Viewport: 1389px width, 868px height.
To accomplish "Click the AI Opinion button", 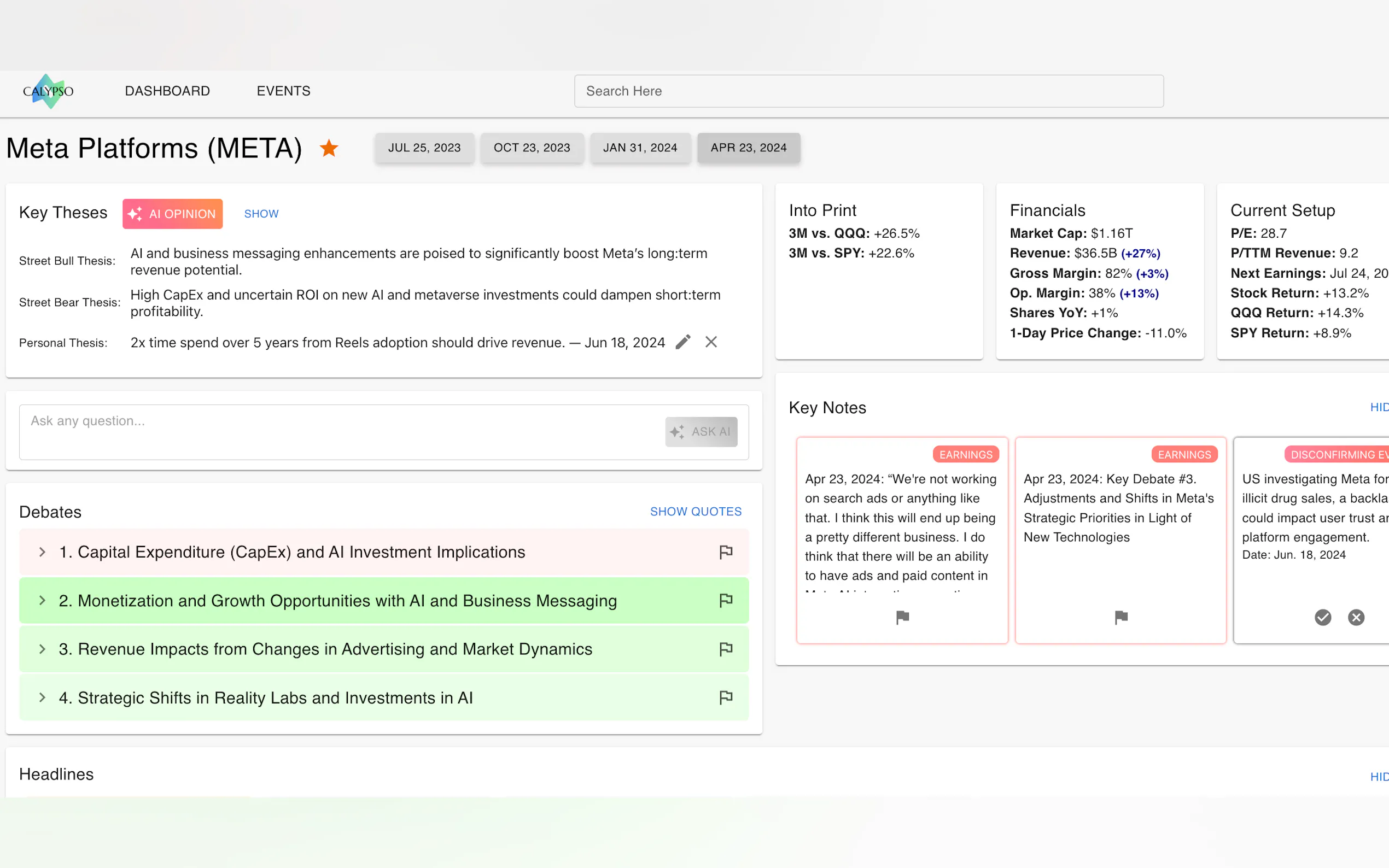I will pos(172,214).
